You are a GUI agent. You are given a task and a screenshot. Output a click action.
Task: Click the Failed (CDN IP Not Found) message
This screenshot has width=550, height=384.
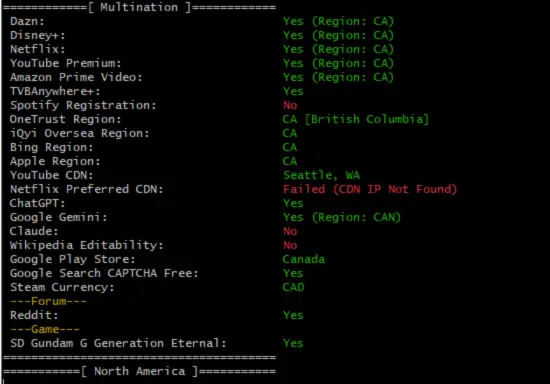tap(370, 189)
